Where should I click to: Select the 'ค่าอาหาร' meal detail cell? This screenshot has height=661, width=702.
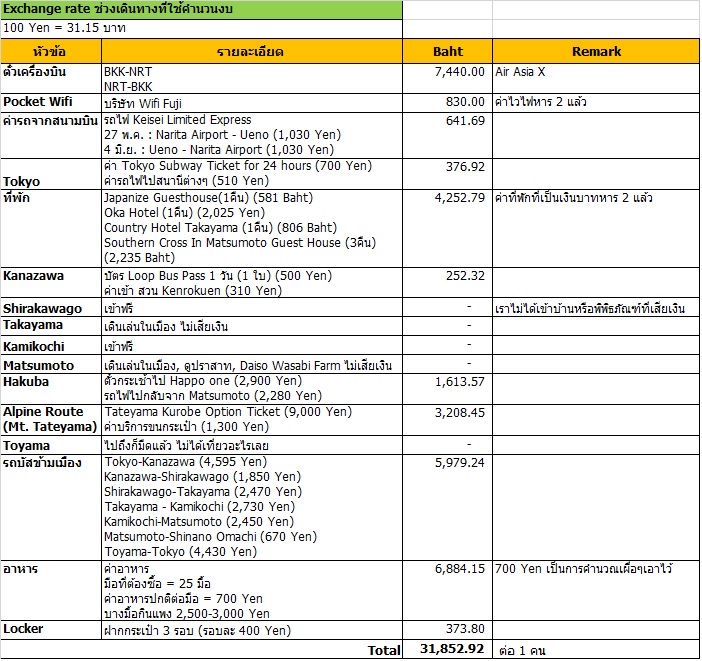coord(252,590)
